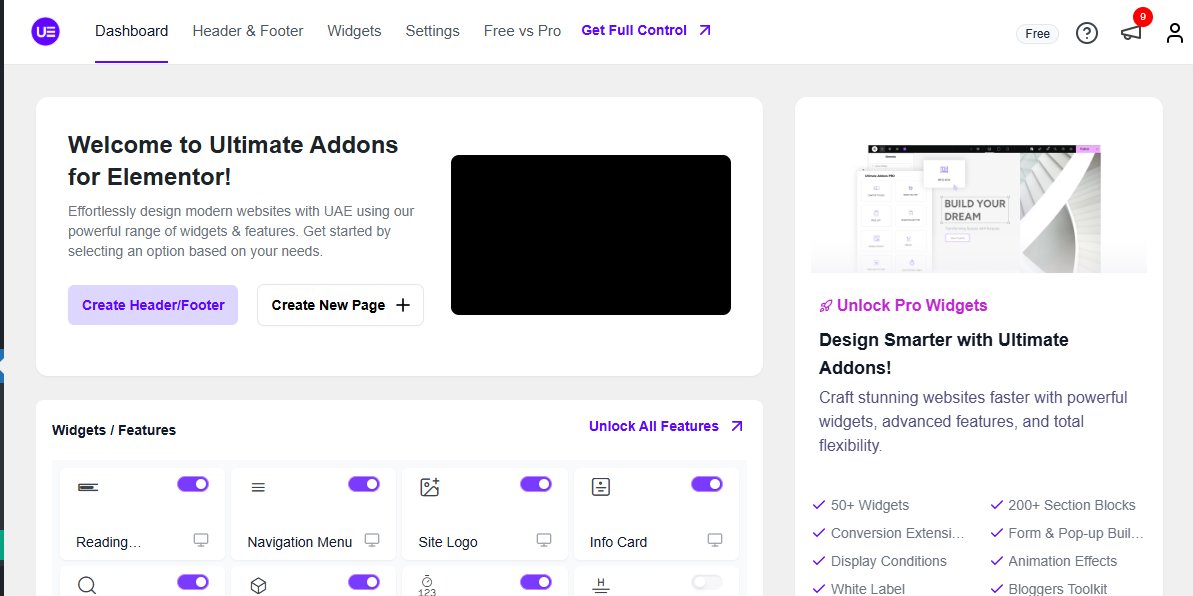Click the Bloggers Toolkit feature text

(1058, 588)
